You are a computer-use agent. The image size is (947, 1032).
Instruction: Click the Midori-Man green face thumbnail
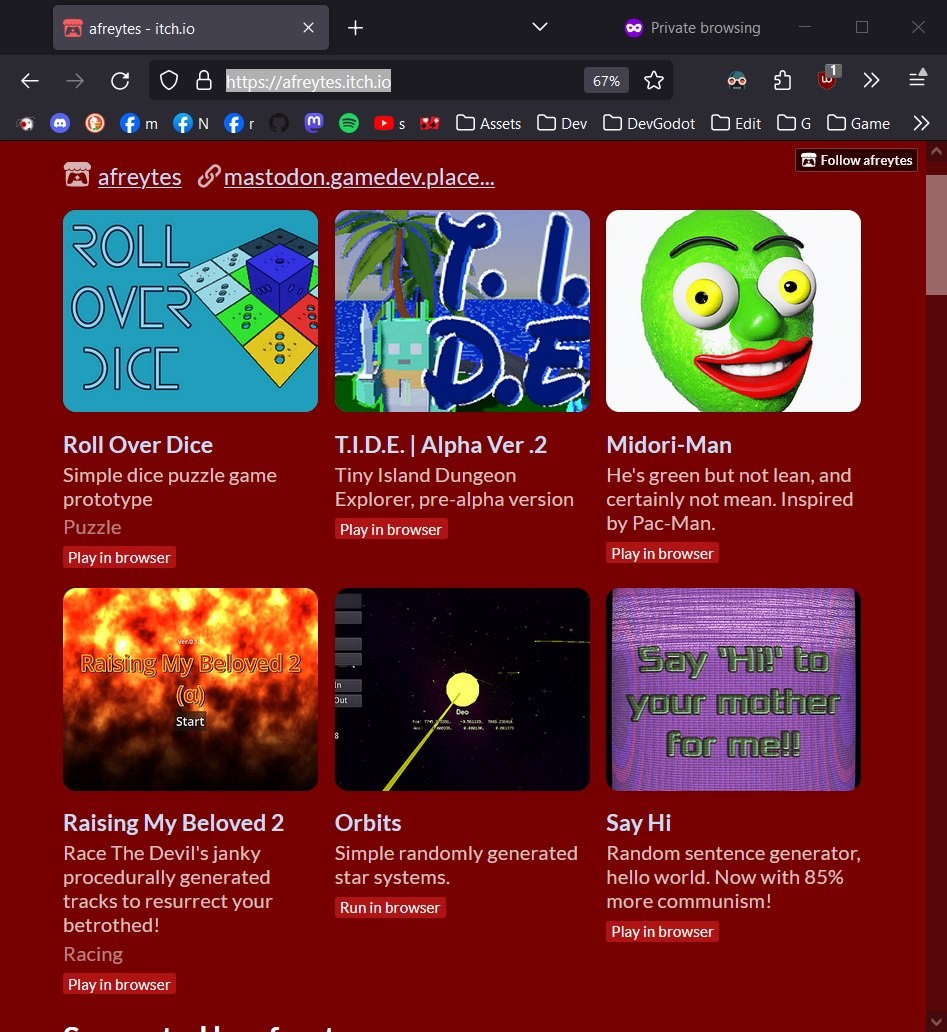733,311
